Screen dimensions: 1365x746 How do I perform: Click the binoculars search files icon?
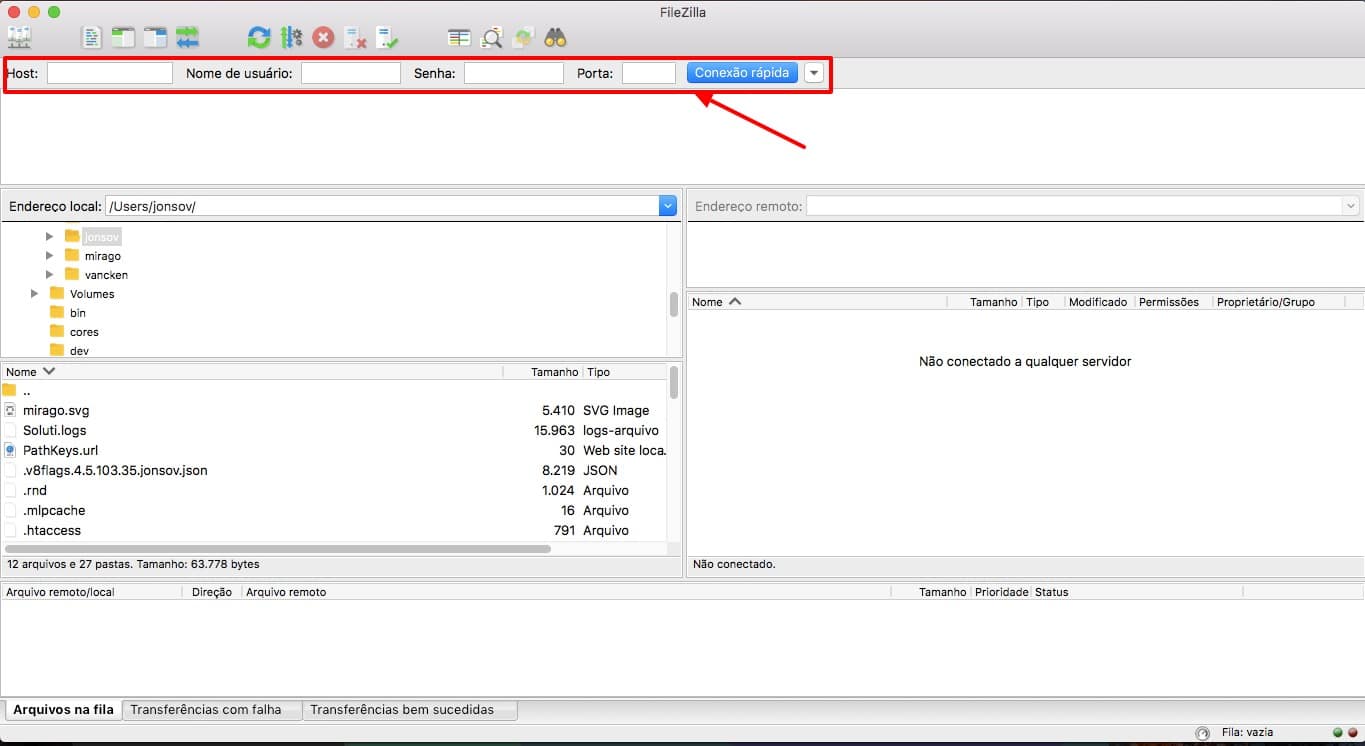tap(555, 38)
